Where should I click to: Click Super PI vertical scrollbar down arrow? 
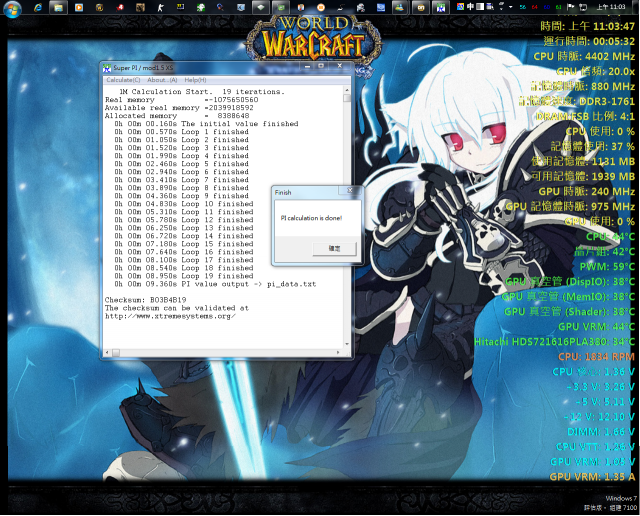pos(347,344)
